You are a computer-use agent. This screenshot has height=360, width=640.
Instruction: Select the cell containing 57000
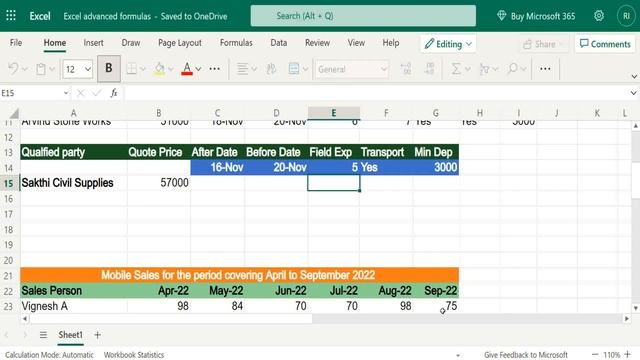[158, 183]
